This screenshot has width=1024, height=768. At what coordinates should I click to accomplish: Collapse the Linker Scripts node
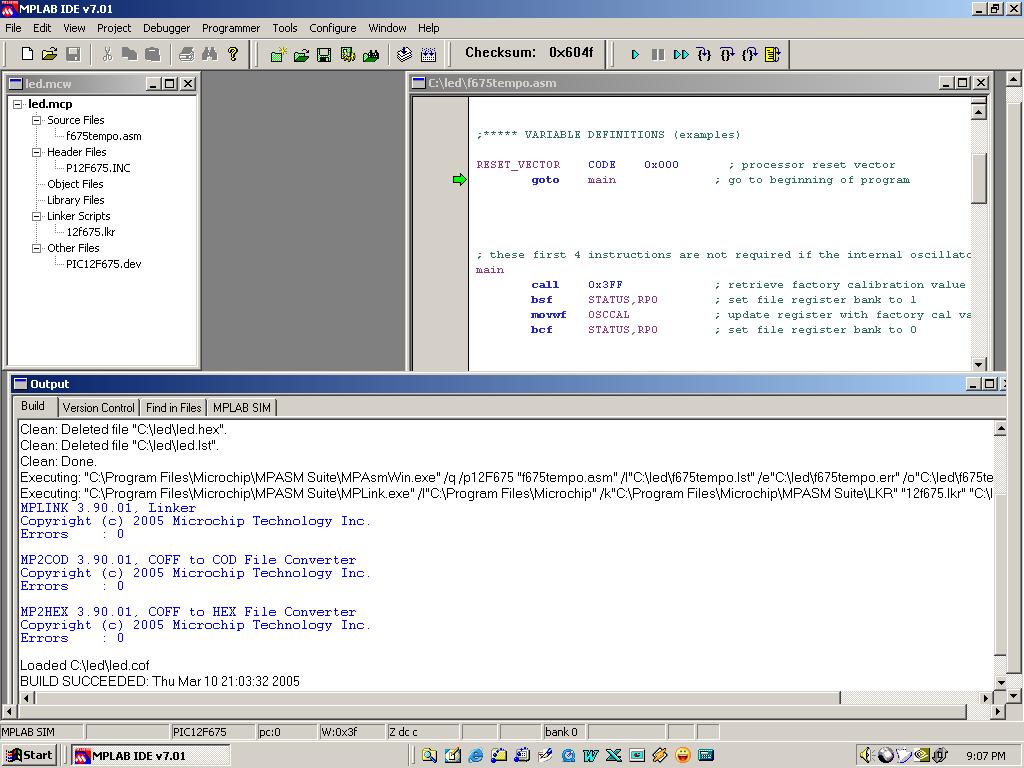pyautogui.click(x=37, y=216)
